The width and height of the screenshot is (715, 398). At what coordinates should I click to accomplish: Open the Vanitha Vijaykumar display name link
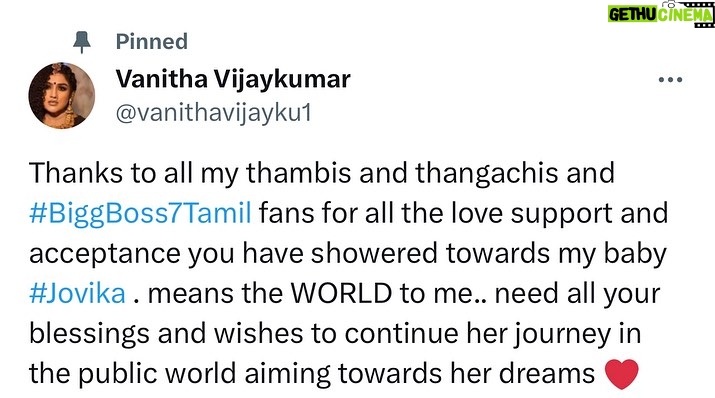pos(233,79)
